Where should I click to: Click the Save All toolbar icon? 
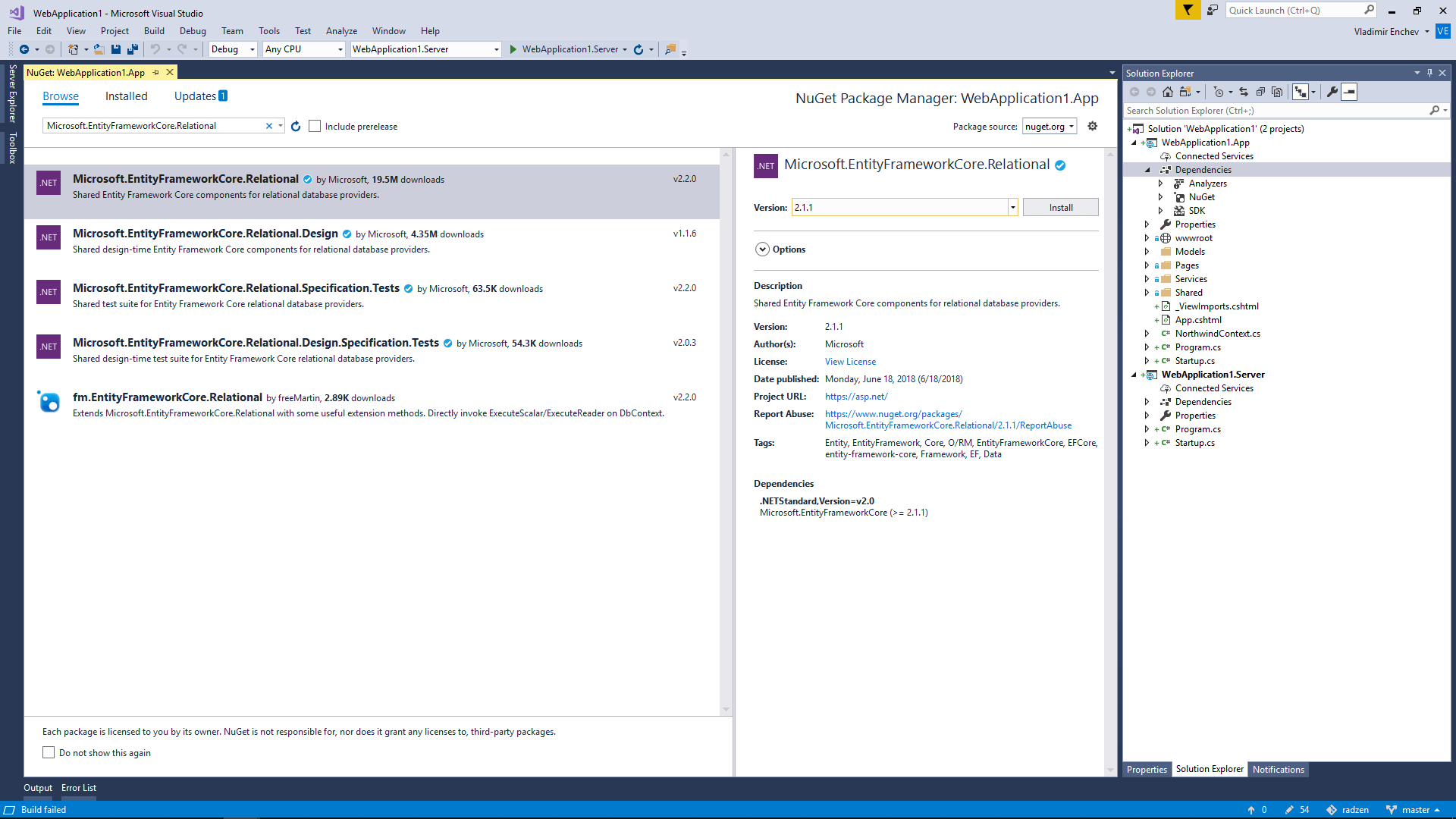(x=132, y=49)
